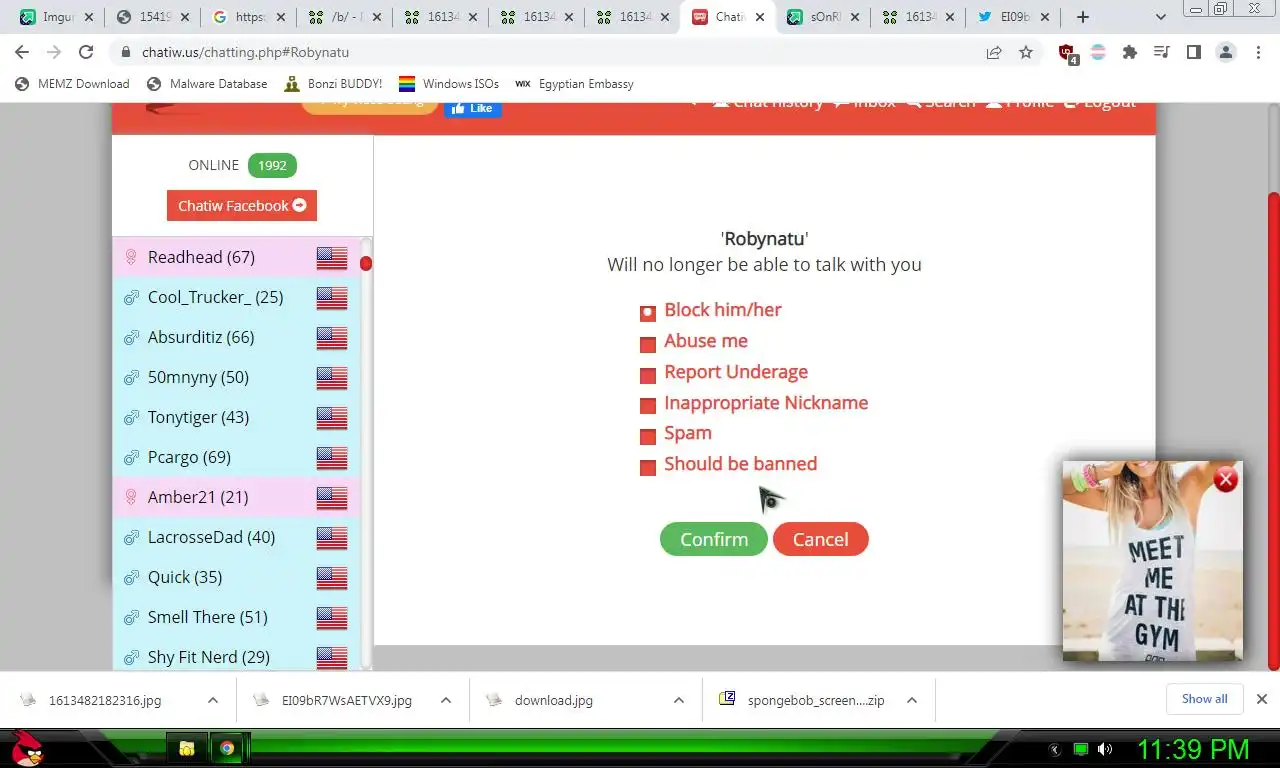The image size is (1280, 768).
Task: Expand options for spongebob_screen zip download
Action: point(912,700)
